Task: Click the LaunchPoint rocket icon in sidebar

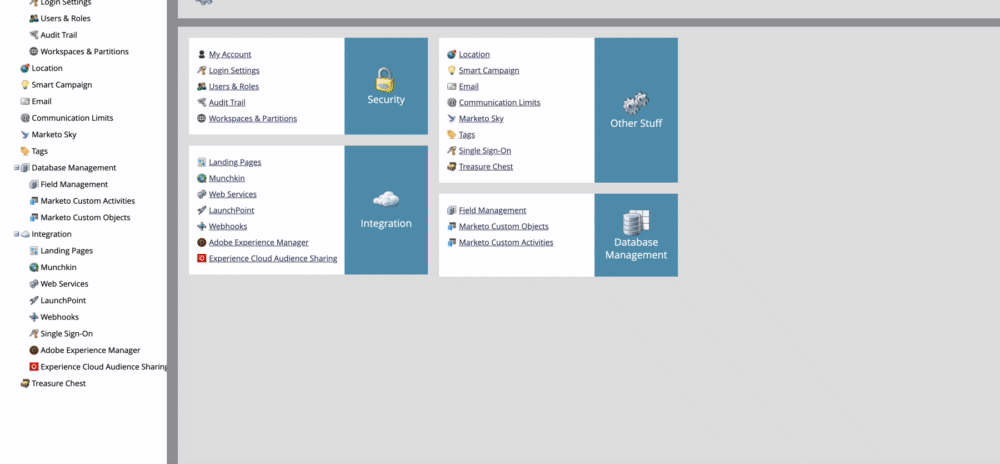Action: (34, 300)
